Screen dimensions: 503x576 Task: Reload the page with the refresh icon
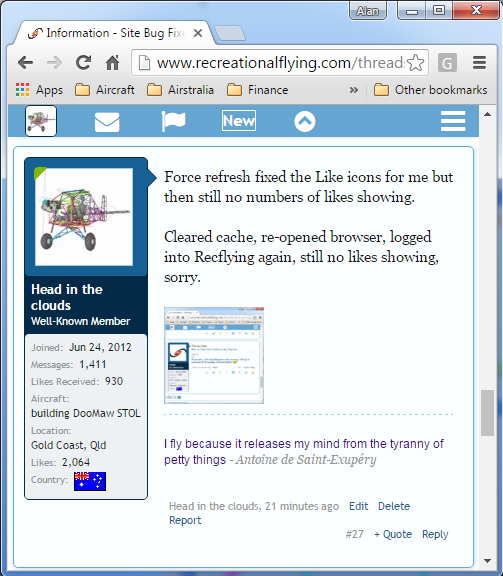click(x=83, y=62)
